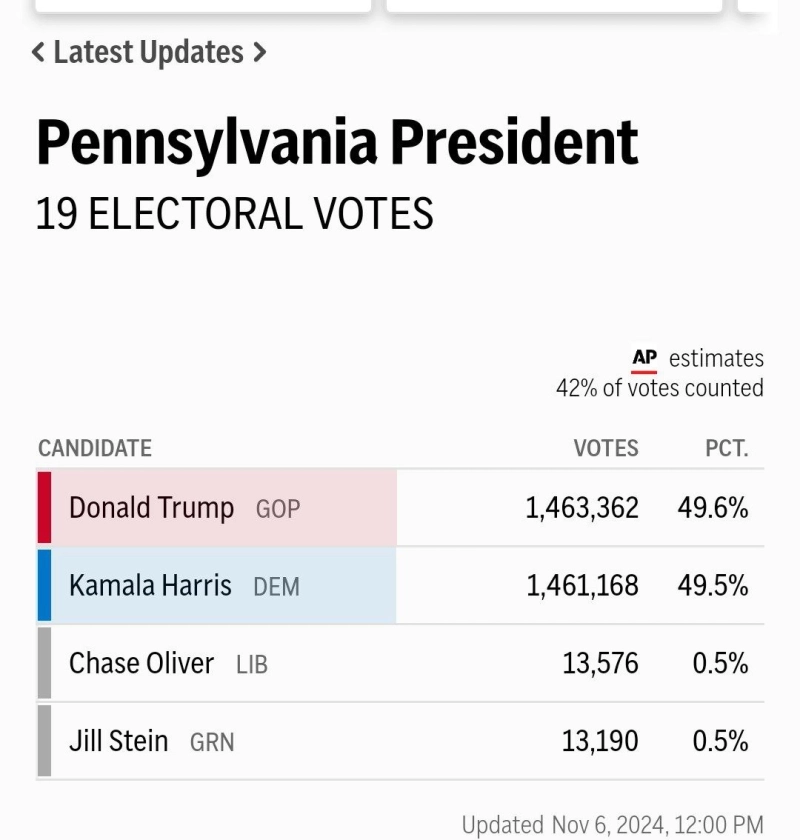Select the Donald Trump candidate name

tap(151, 508)
